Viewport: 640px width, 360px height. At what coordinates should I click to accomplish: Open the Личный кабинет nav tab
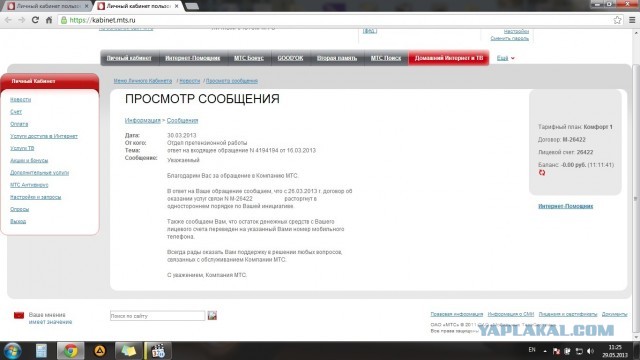point(129,58)
